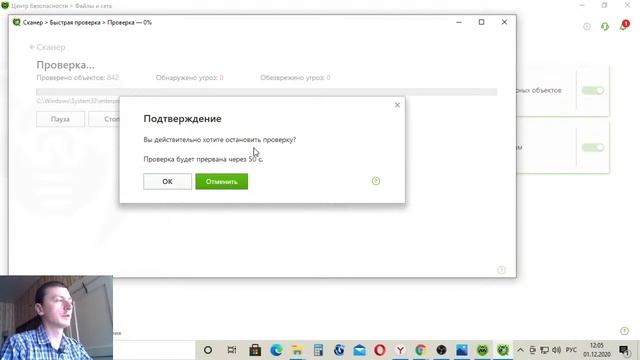Open help icon in the confirmation dialog
Screen dimensions: 640x360
(376, 181)
